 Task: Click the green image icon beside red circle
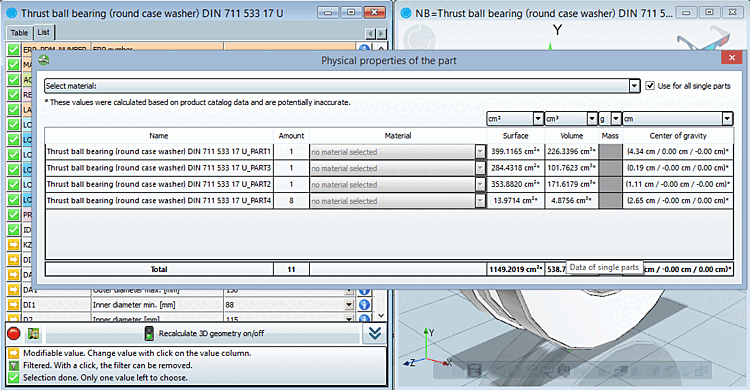[x=33, y=334]
